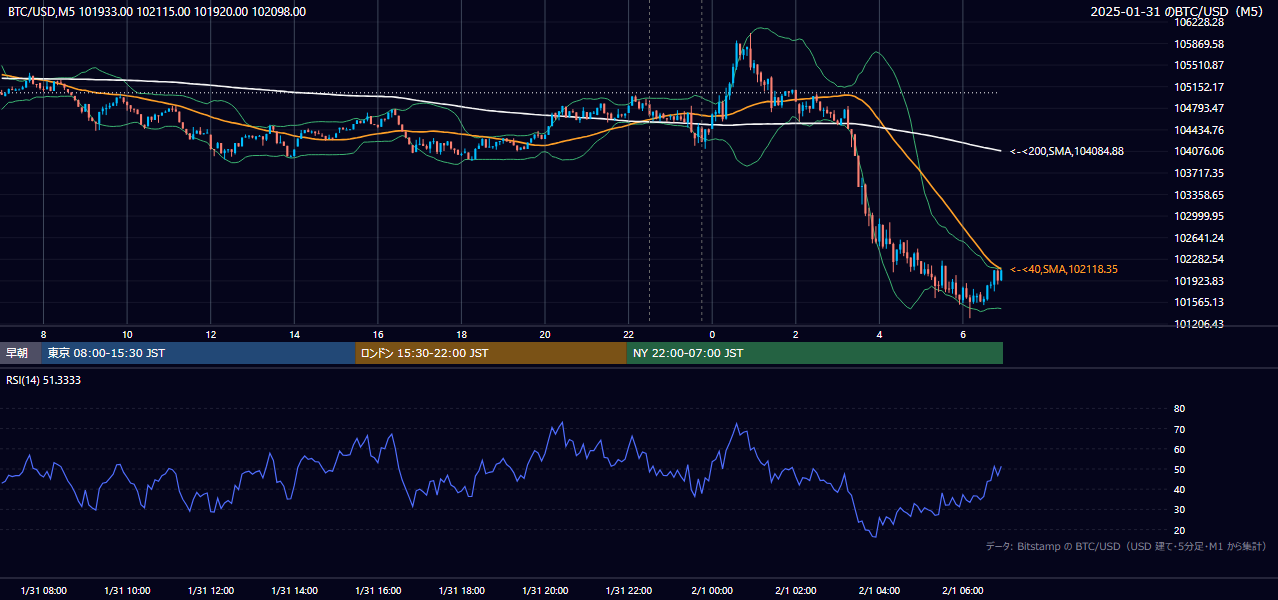Click the ロンドン 15:30-22:00 JST session bar
Screen dimensions: 1278x600
(x=491, y=353)
